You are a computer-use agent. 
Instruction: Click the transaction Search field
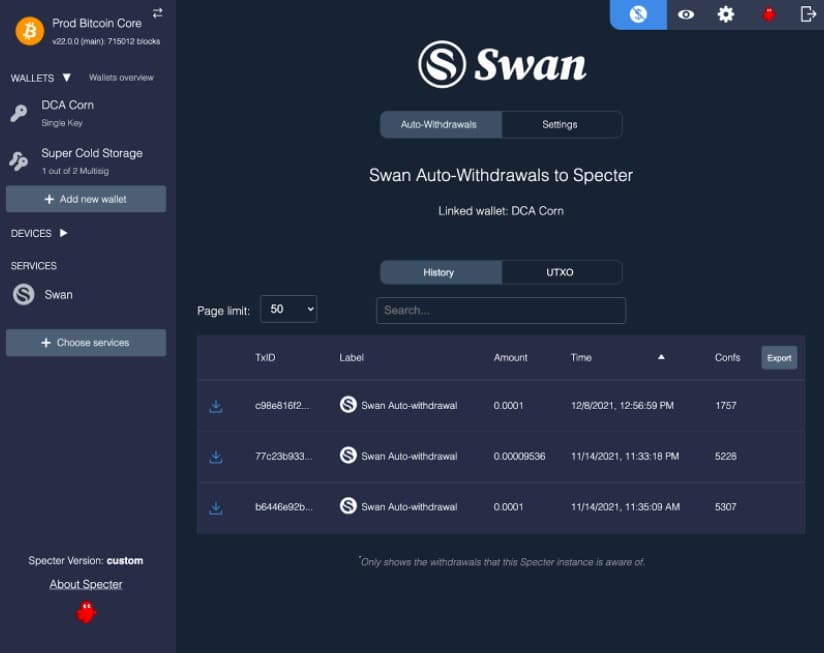coord(500,310)
